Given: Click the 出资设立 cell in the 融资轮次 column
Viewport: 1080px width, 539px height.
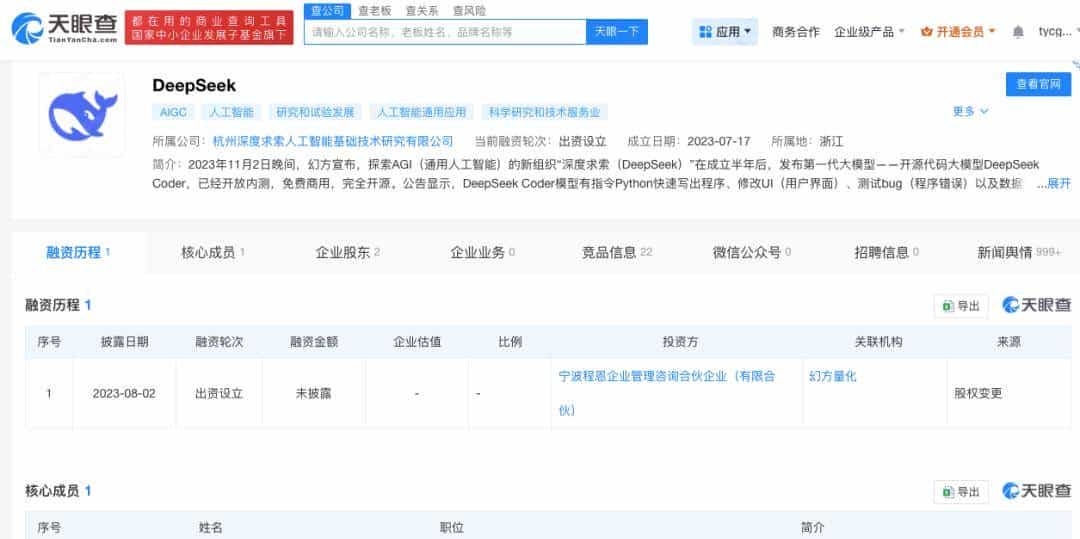Looking at the screenshot, I should click(219, 394).
